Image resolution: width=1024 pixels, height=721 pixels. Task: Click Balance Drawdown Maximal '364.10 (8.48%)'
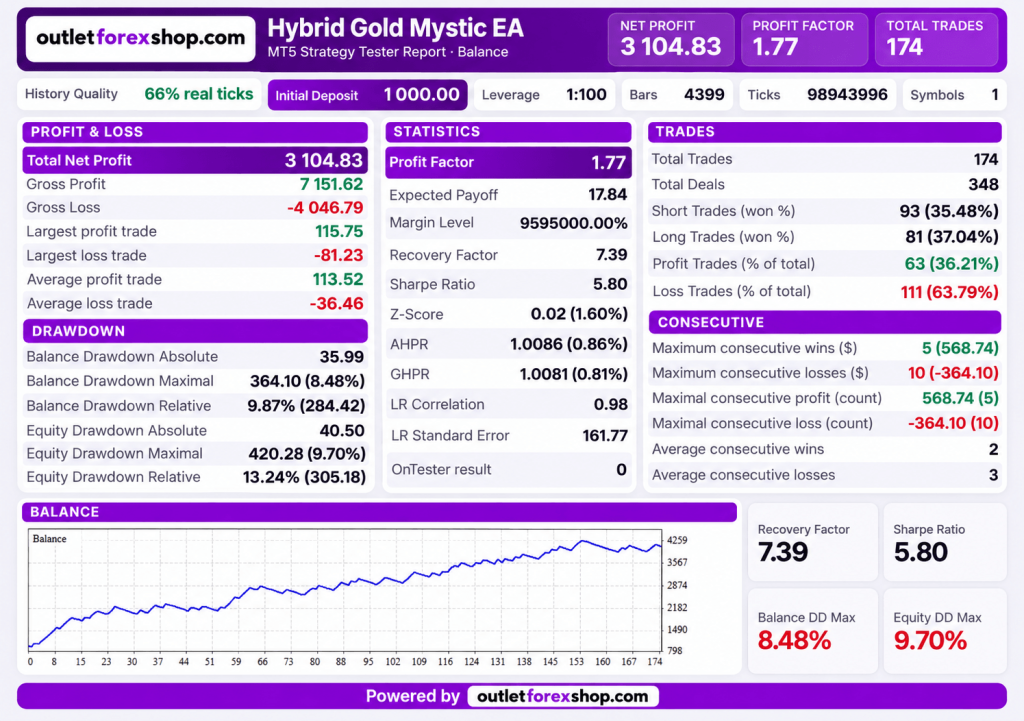tap(307, 381)
